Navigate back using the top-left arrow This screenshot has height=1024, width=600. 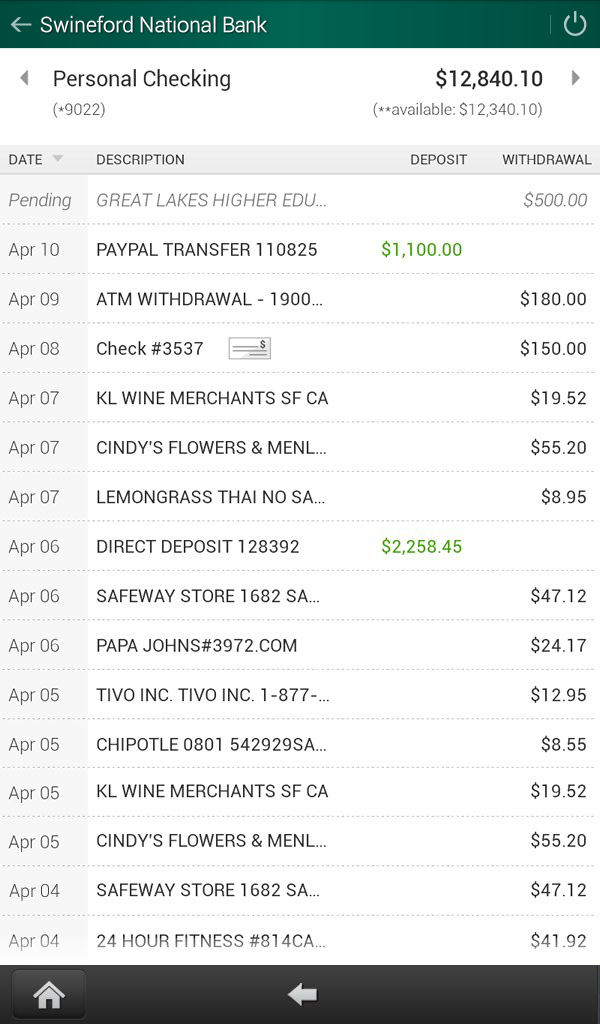click(20, 24)
